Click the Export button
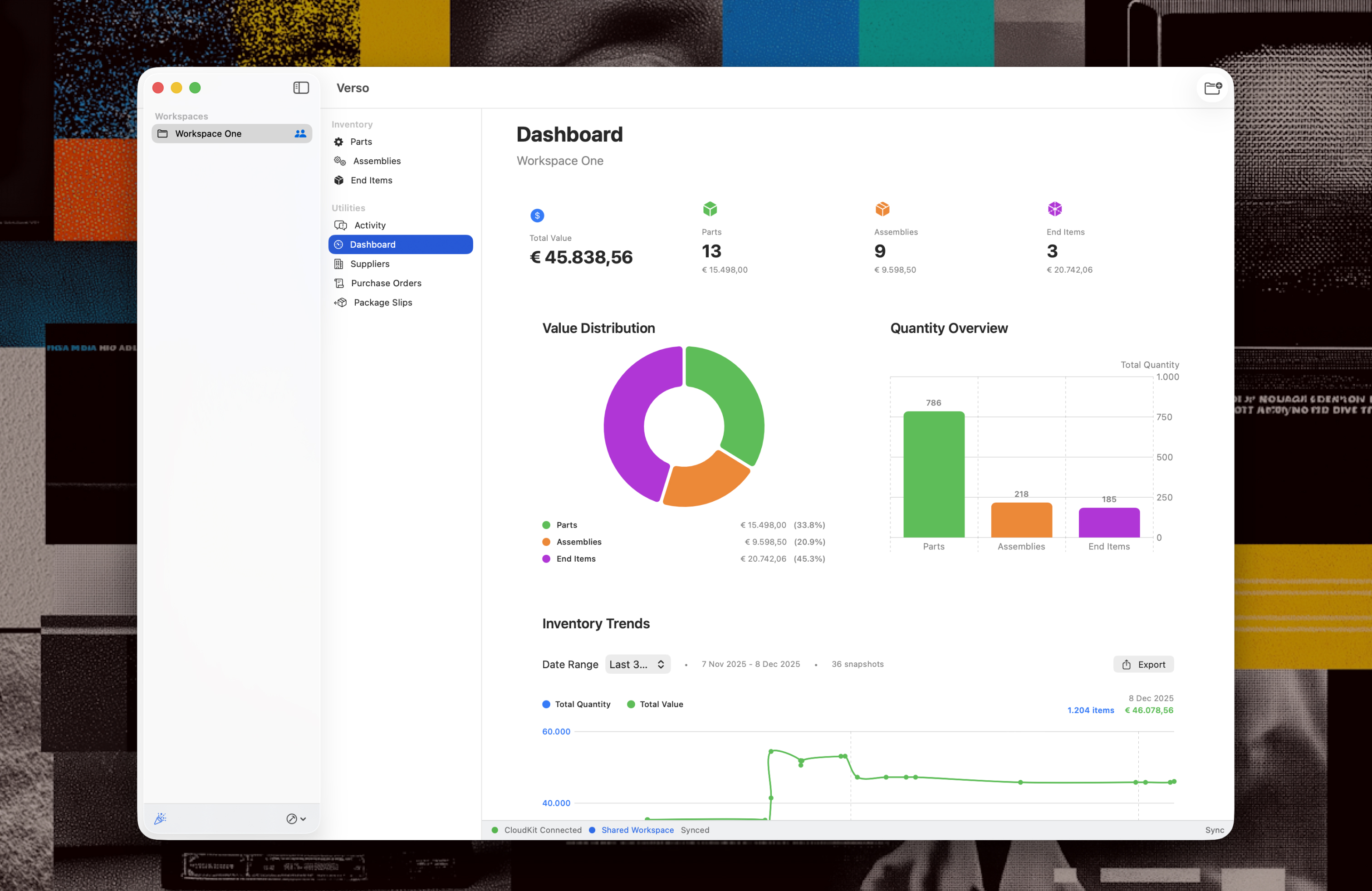Viewport: 1372px width, 891px height. 1143,665
